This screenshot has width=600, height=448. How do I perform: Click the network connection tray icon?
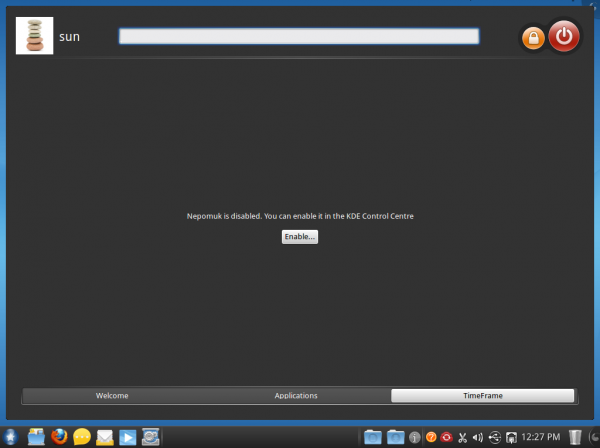[x=511, y=437]
